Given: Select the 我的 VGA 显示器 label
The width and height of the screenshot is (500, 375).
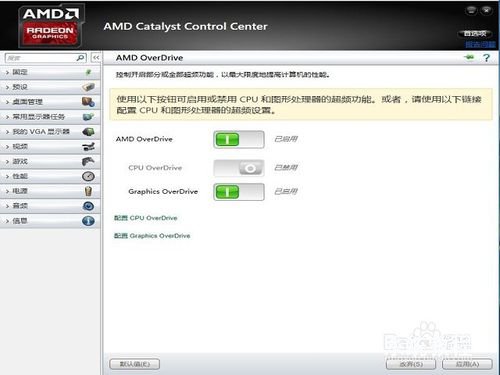Looking at the screenshot, I should pyautogui.click(x=41, y=132).
